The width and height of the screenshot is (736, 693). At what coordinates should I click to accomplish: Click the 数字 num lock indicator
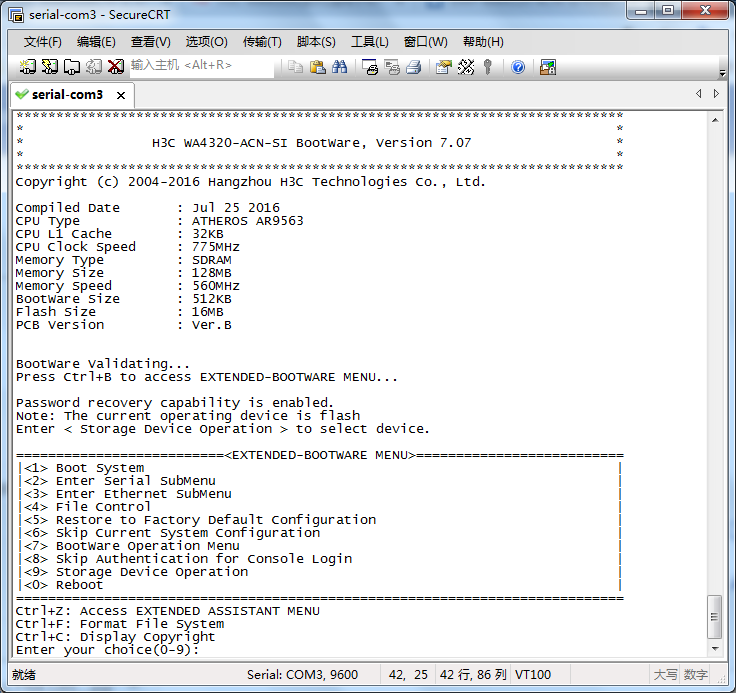[x=696, y=675]
